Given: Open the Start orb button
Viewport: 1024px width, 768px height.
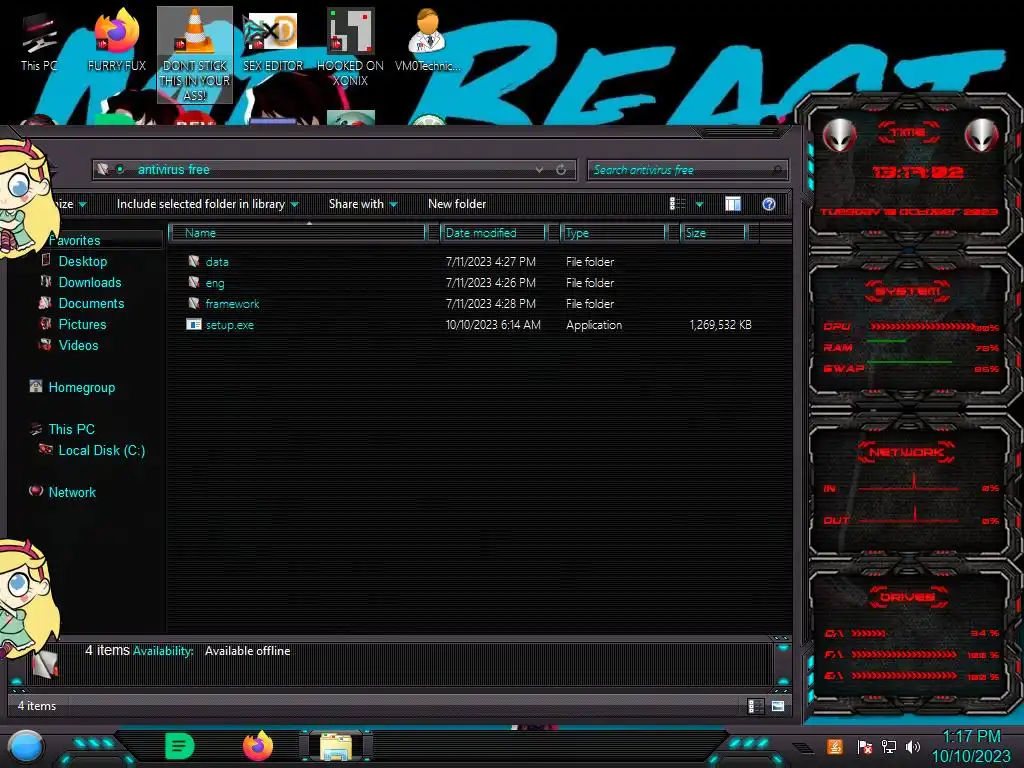Looking at the screenshot, I should (x=25, y=746).
